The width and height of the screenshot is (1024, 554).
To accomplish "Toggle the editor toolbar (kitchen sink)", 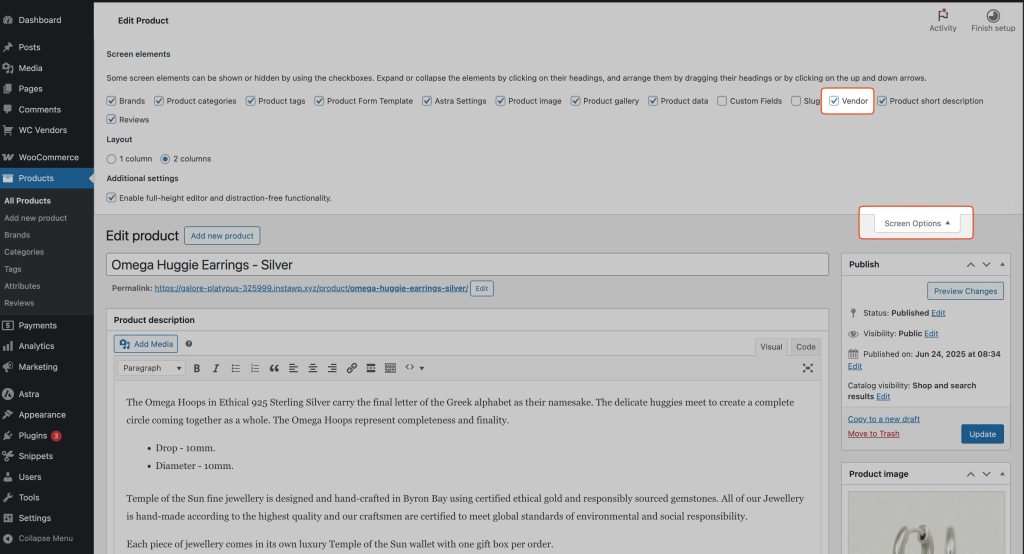I will 391,368.
